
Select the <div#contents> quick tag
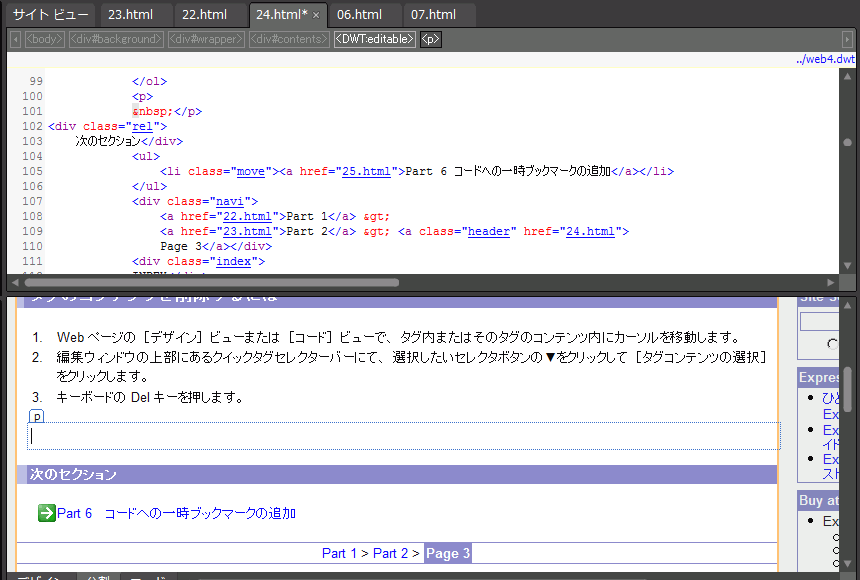click(289, 39)
